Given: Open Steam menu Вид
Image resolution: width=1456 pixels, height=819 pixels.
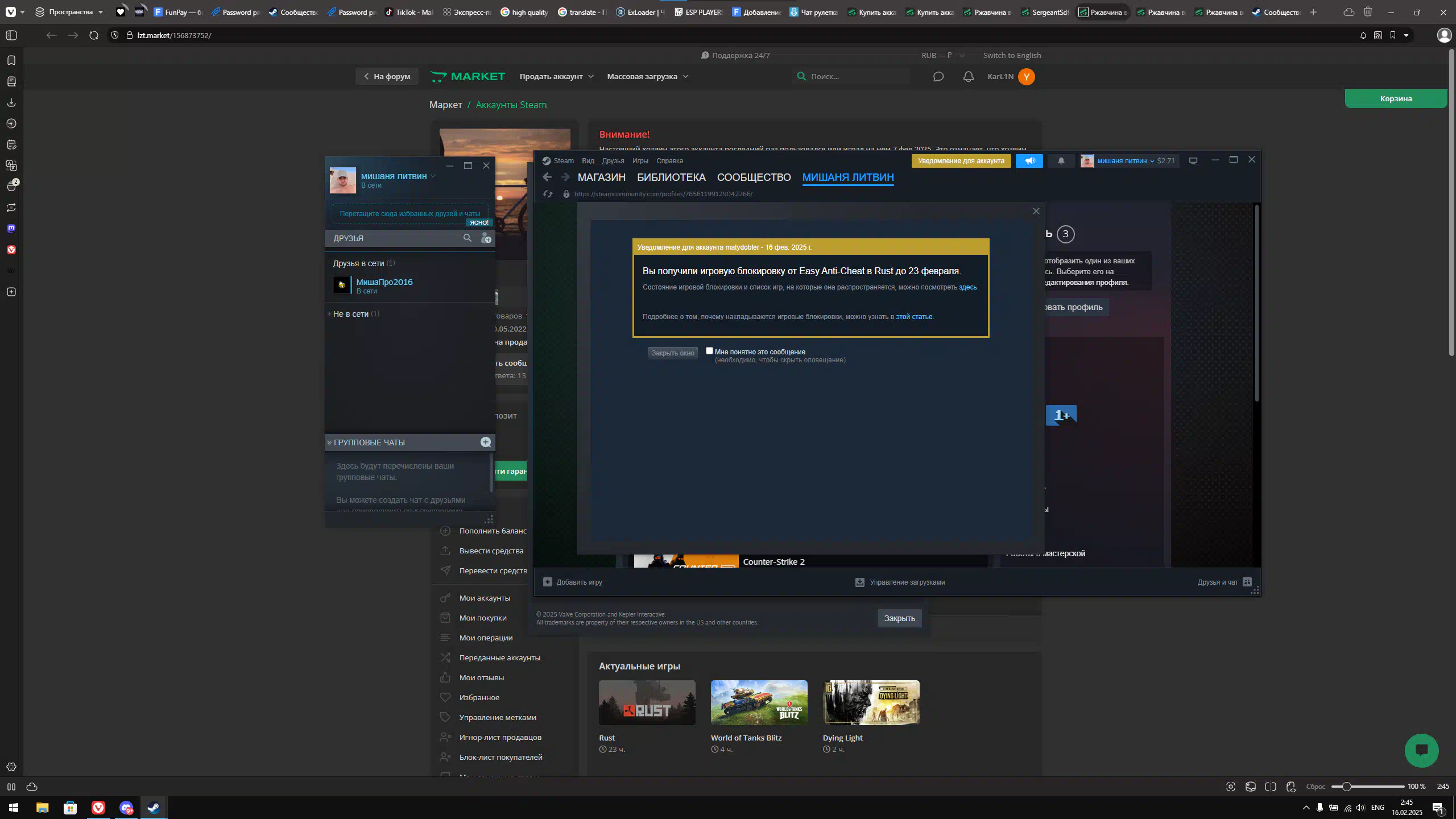Looking at the screenshot, I should (x=588, y=161).
